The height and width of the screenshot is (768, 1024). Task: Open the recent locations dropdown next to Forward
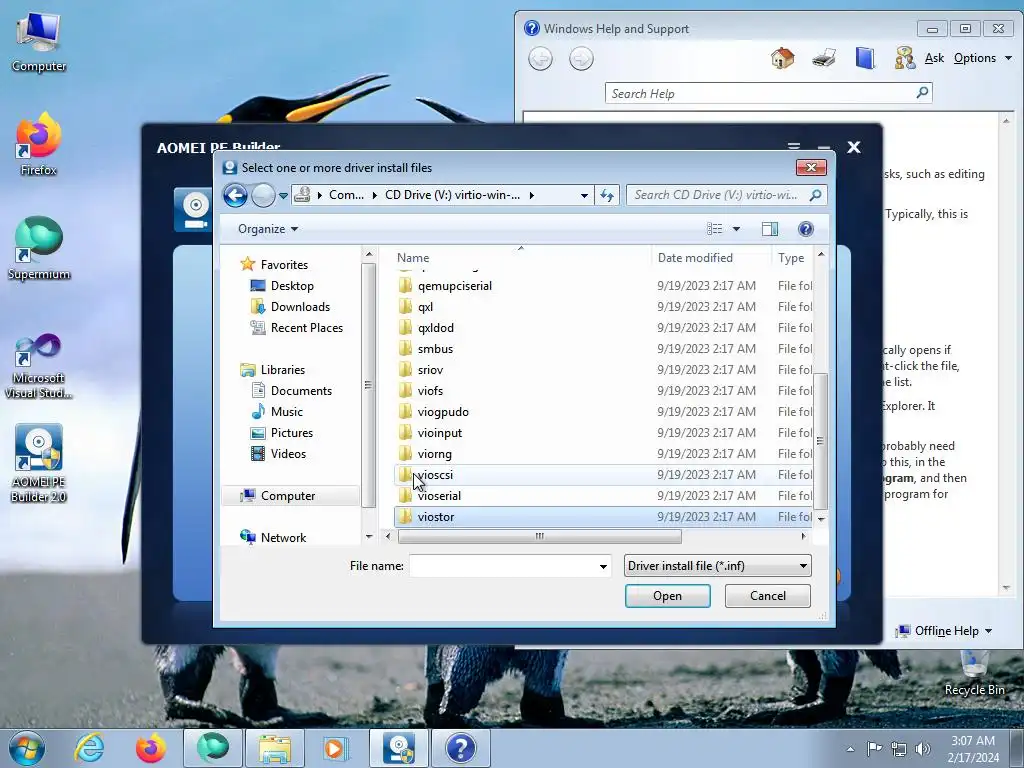pos(283,195)
